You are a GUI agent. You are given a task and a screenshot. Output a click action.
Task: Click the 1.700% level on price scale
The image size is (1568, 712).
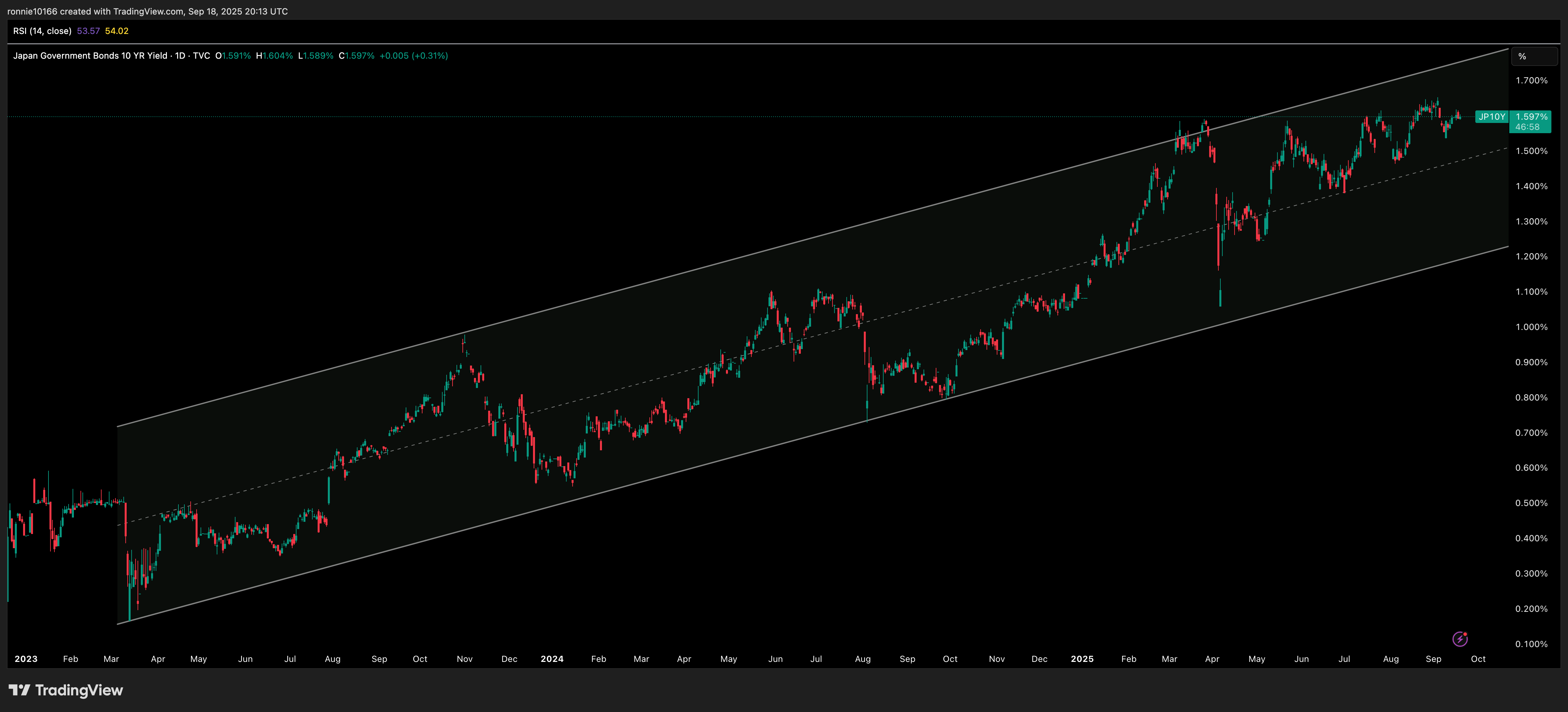1531,81
